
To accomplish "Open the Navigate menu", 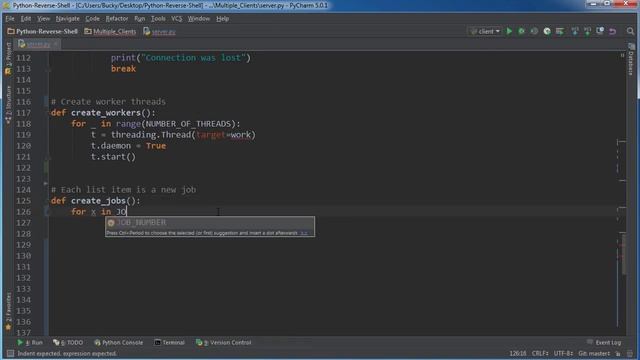I will pyautogui.click(x=67, y=19).
